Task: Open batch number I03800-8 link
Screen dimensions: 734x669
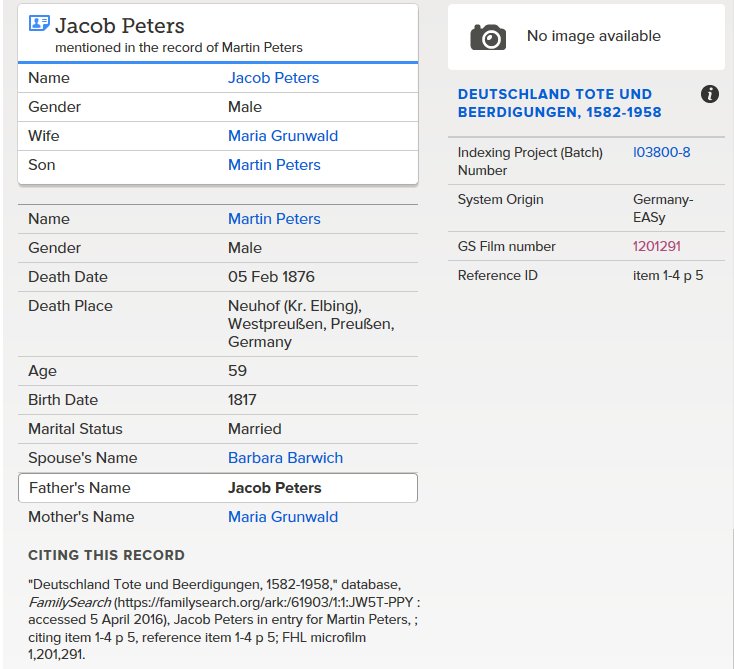Action: pos(661,152)
